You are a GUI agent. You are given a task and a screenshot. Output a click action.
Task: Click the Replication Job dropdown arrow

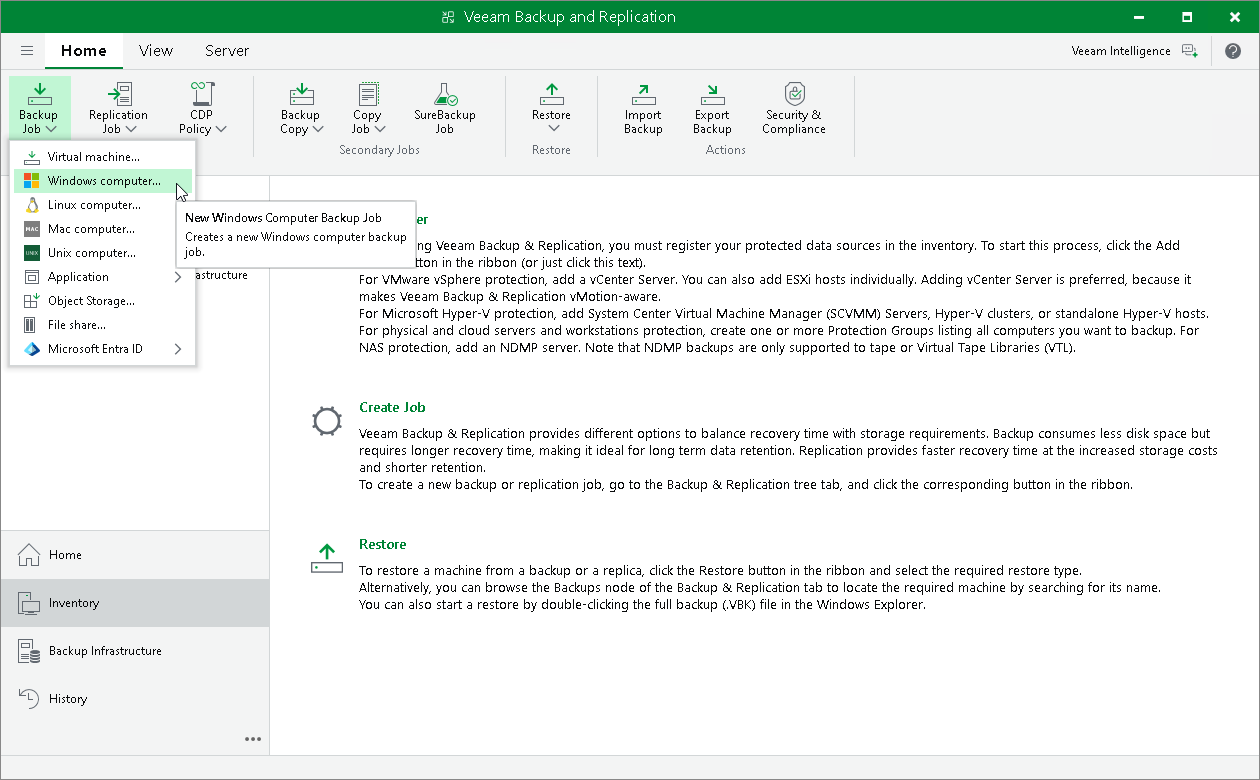point(131,129)
